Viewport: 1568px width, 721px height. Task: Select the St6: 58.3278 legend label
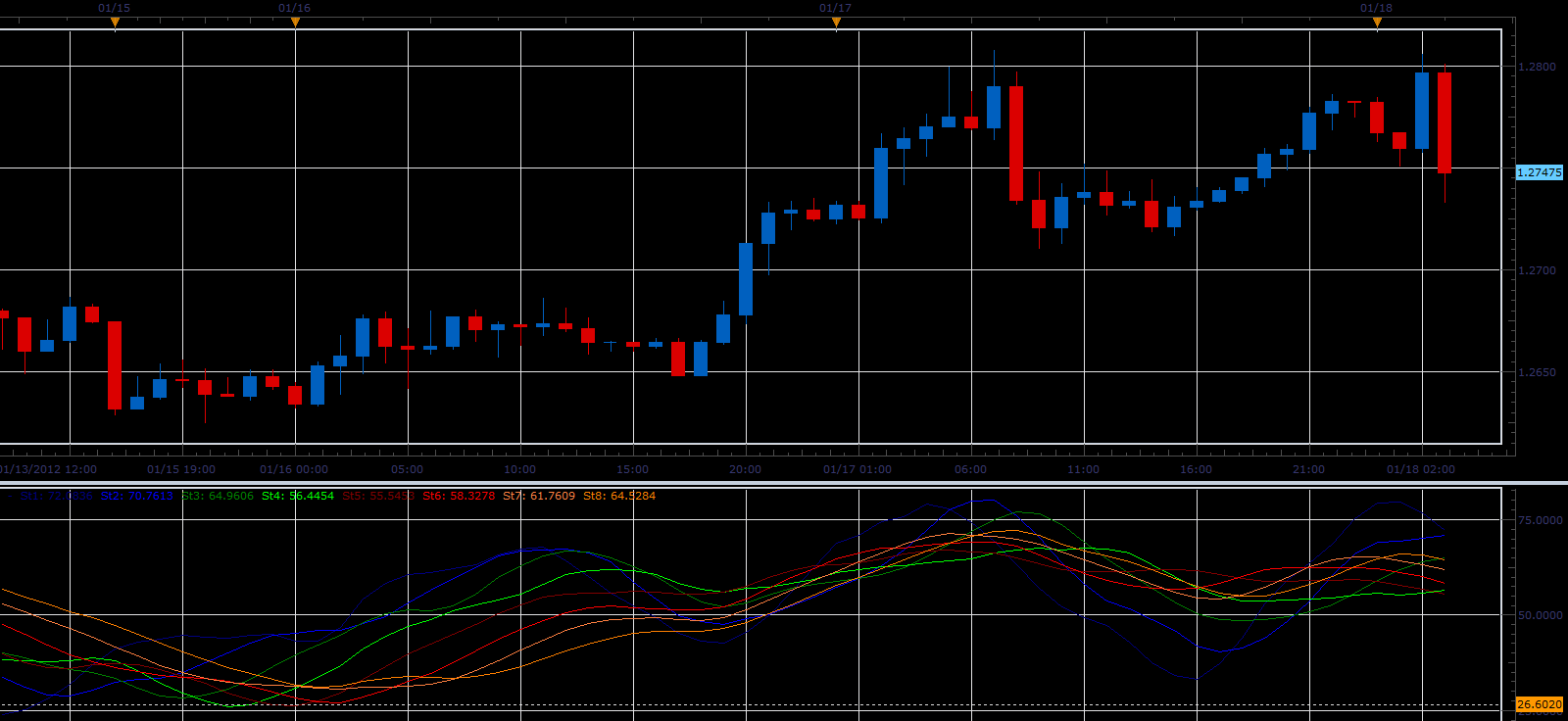(x=459, y=496)
